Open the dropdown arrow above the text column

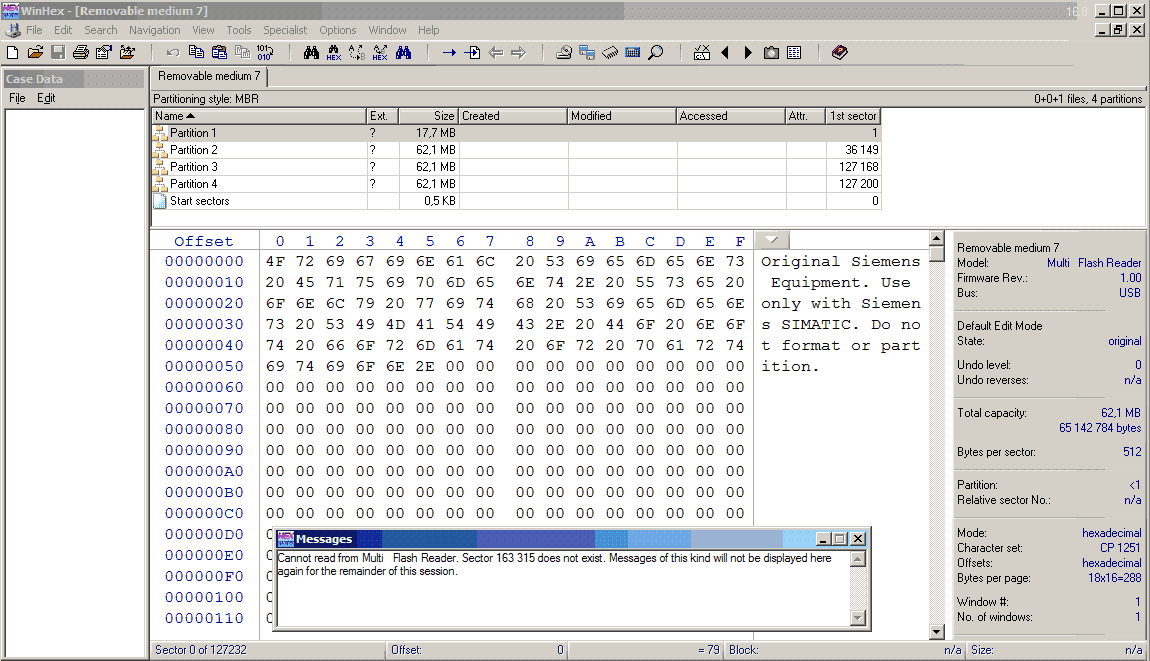click(772, 240)
